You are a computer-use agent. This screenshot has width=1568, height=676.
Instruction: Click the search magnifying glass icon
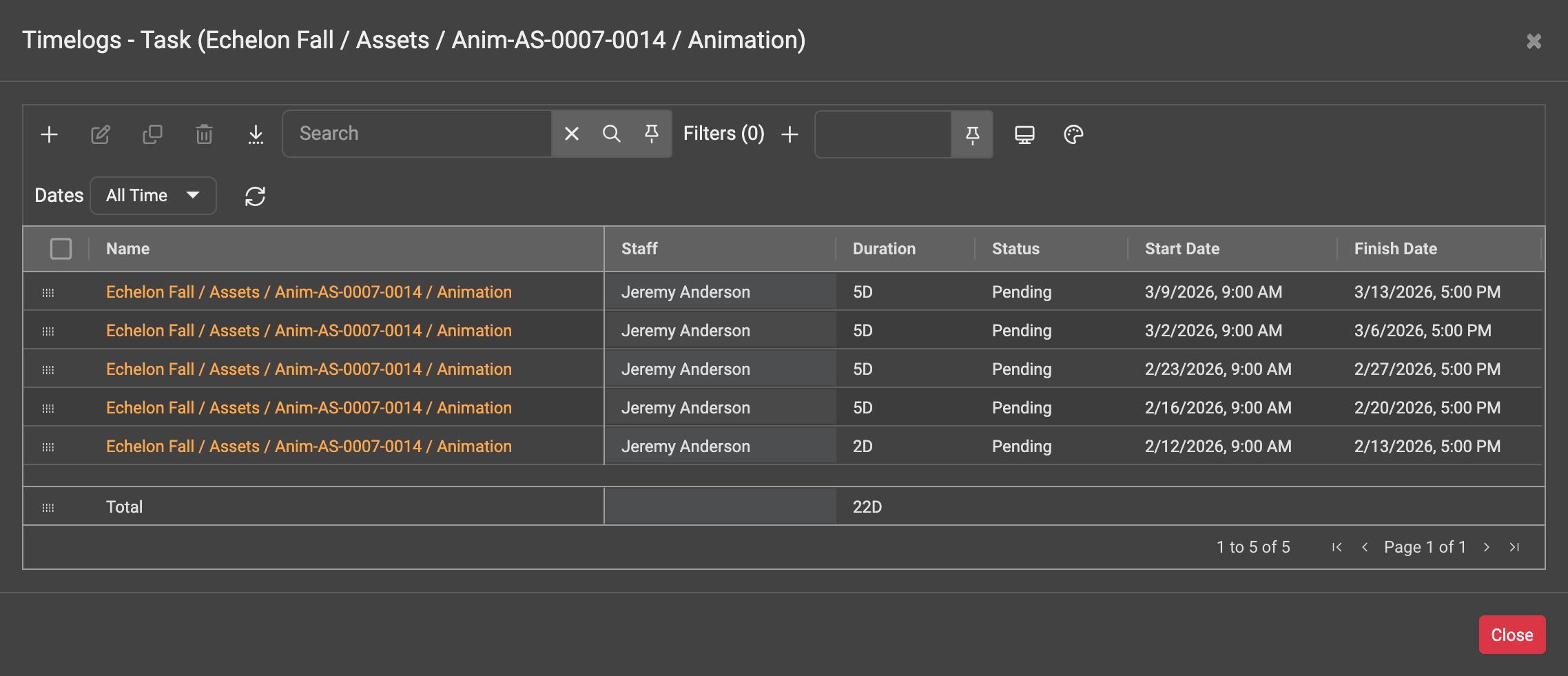pyautogui.click(x=612, y=134)
